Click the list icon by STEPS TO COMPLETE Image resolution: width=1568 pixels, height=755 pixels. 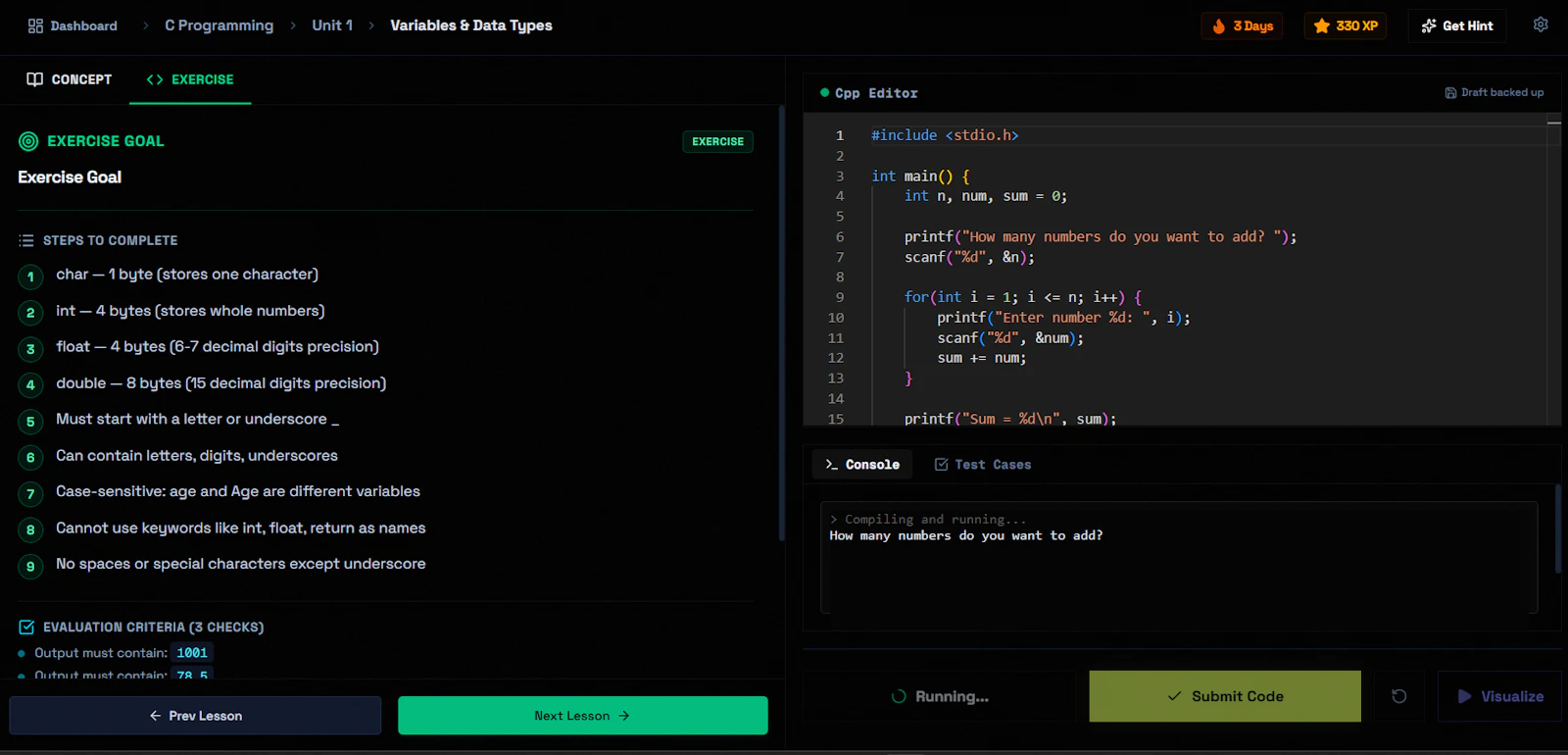point(26,240)
